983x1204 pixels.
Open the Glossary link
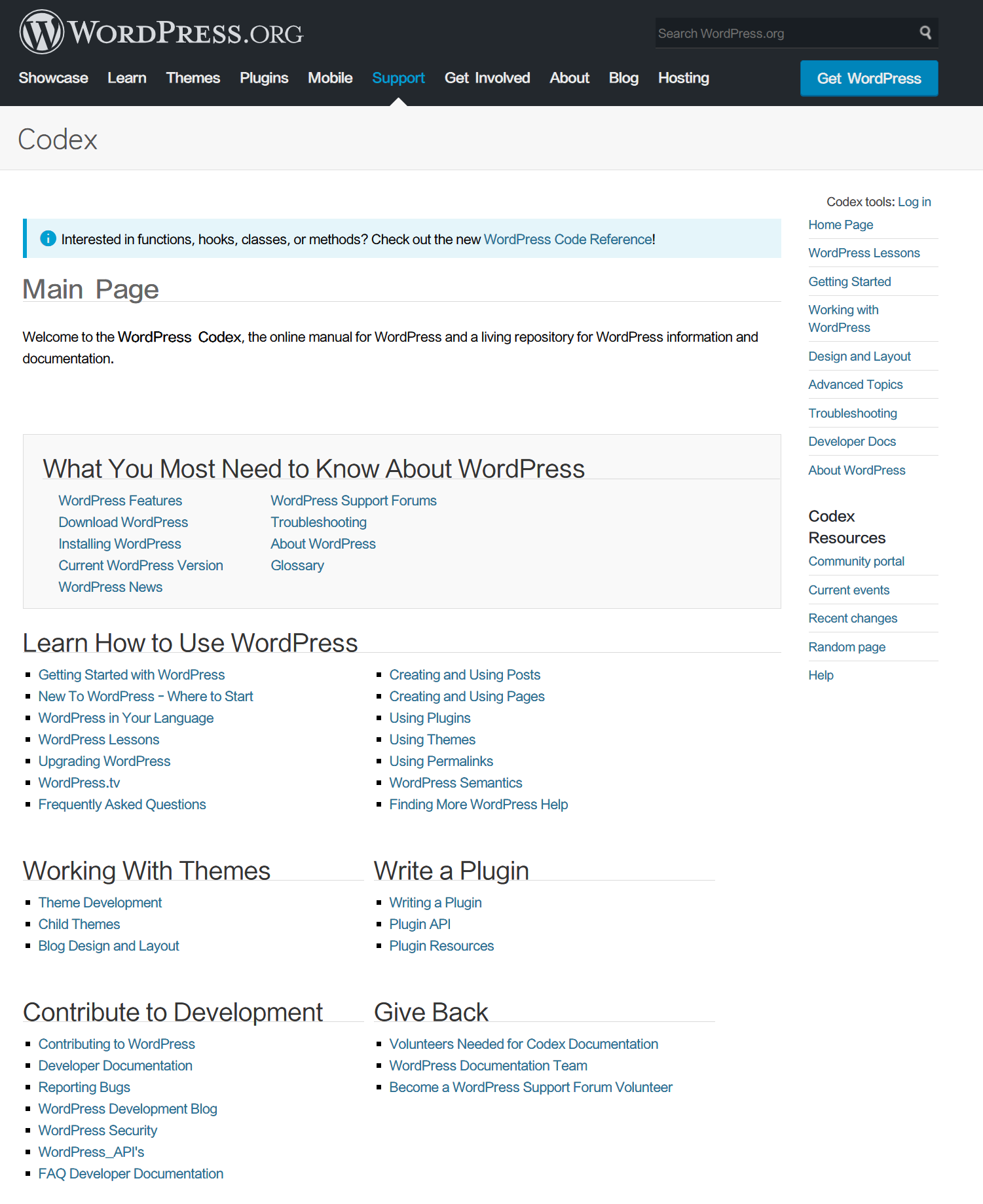(297, 566)
